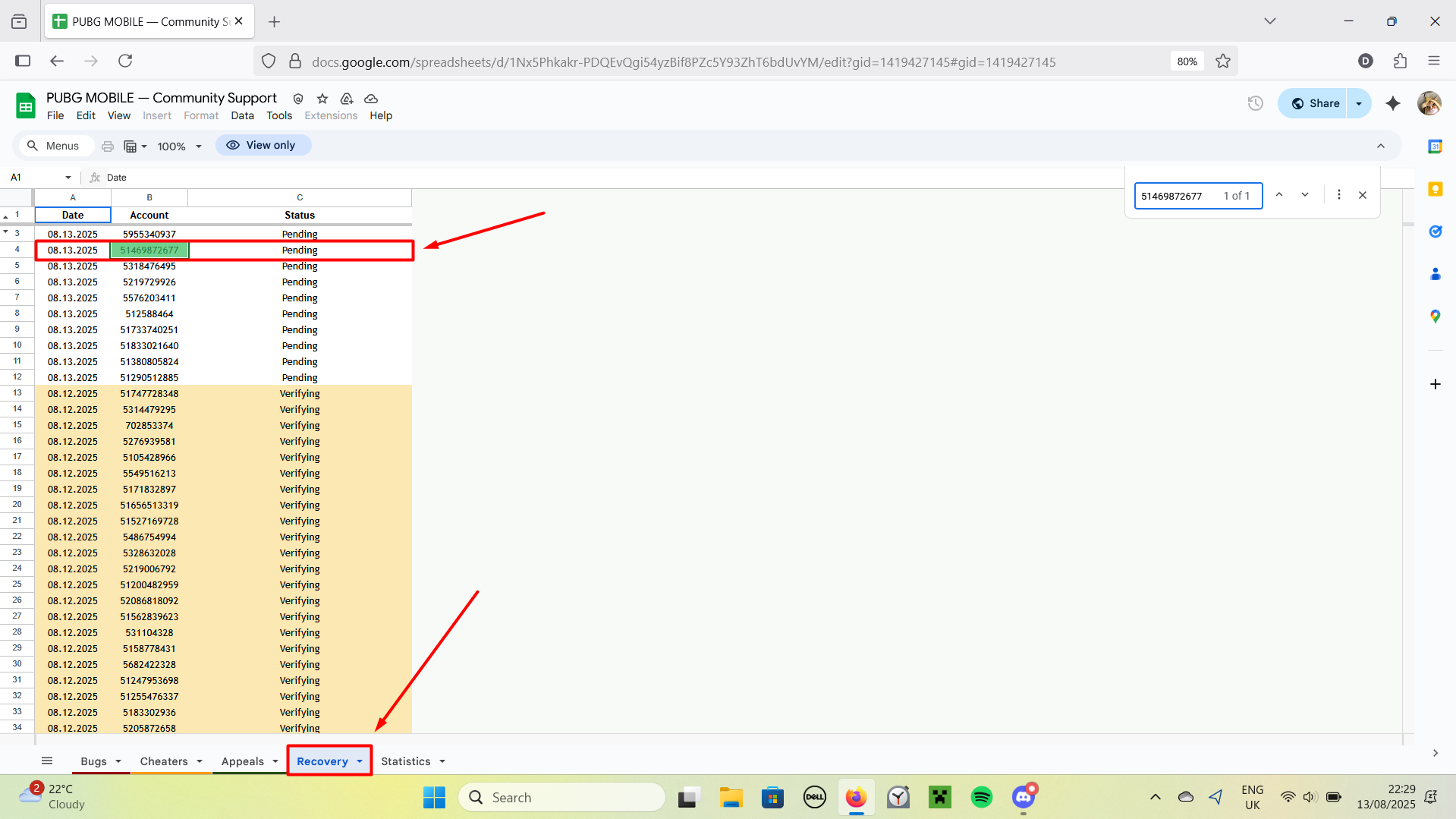The width and height of the screenshot is (1456, 819).
Task: Print the spreadsheet
Action: coord(108,146)
